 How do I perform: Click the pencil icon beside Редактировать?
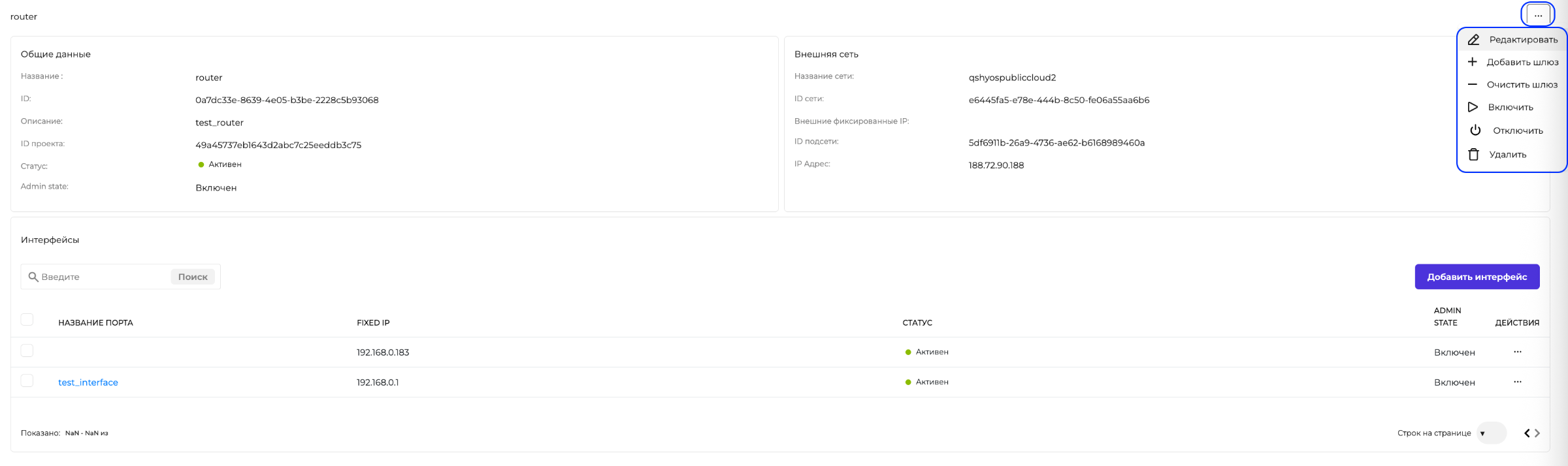tap(1473, 40)
